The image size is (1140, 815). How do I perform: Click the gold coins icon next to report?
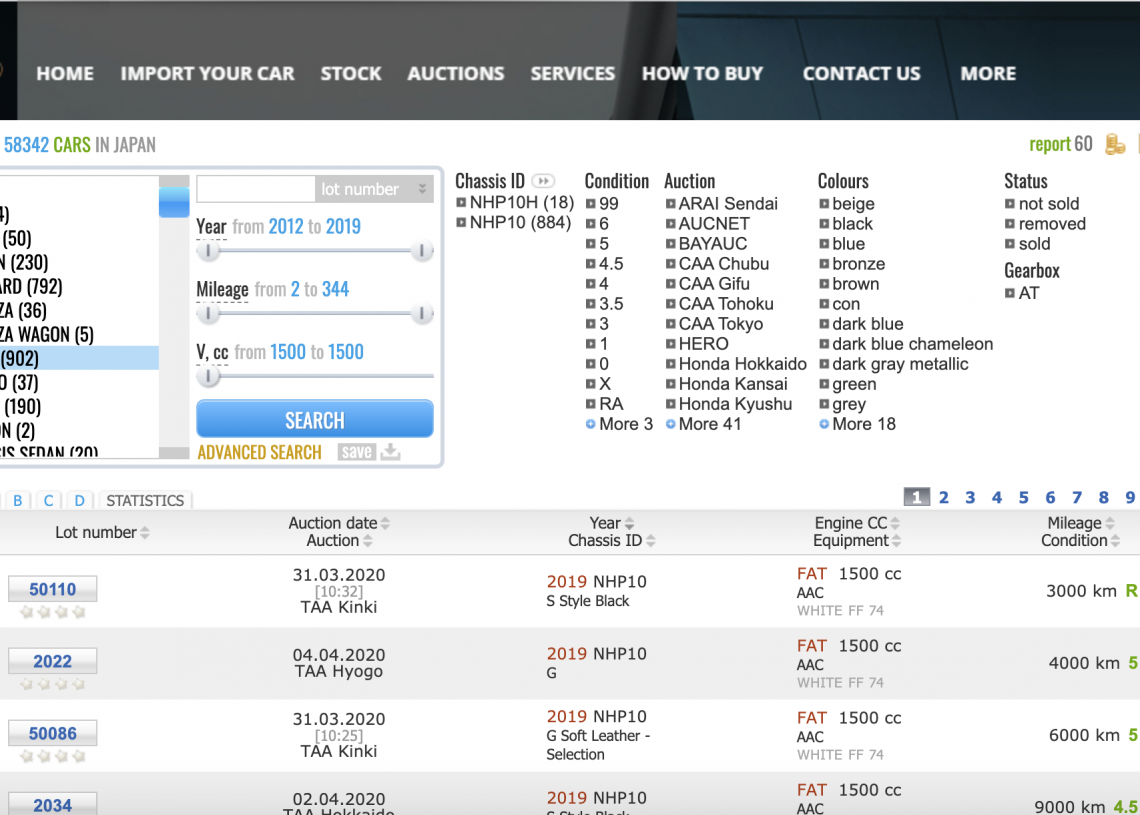1114,145
